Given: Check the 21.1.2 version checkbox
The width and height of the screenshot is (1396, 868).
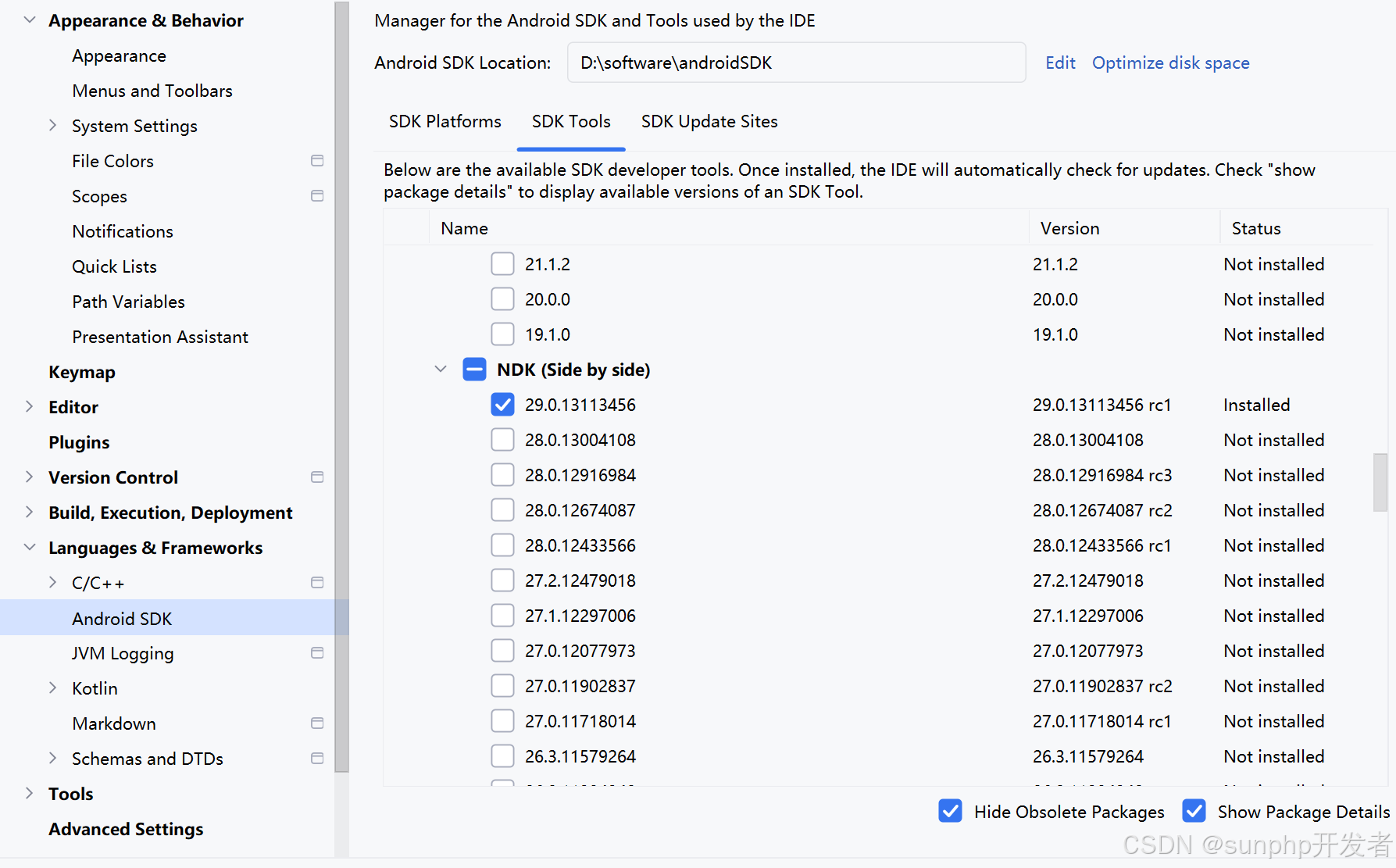Looking at the screenshot, I should 502,263.
